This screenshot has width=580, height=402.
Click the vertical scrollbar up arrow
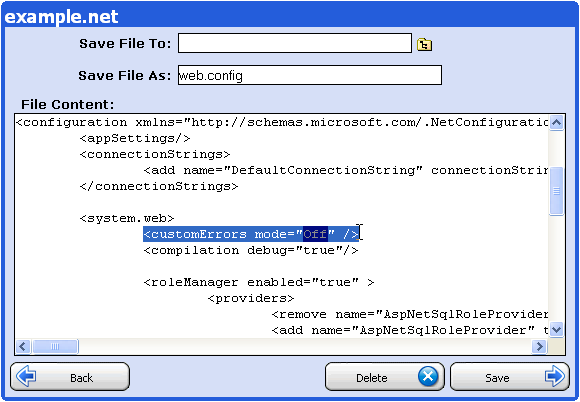click(x=556, y=122)
